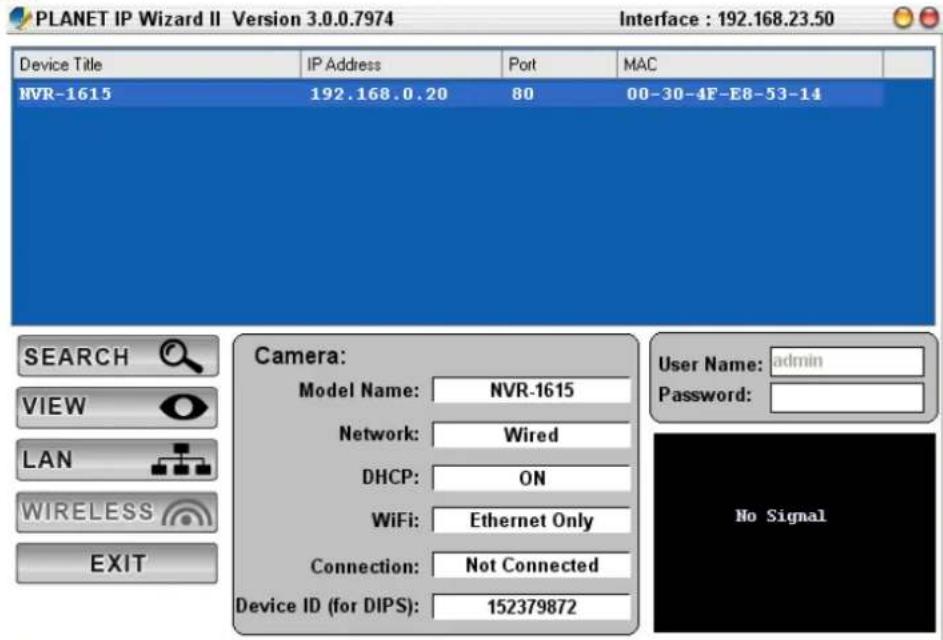Click IP address 192.168.0.20 cell
The image size is (943, 640).
pos(379,94)
